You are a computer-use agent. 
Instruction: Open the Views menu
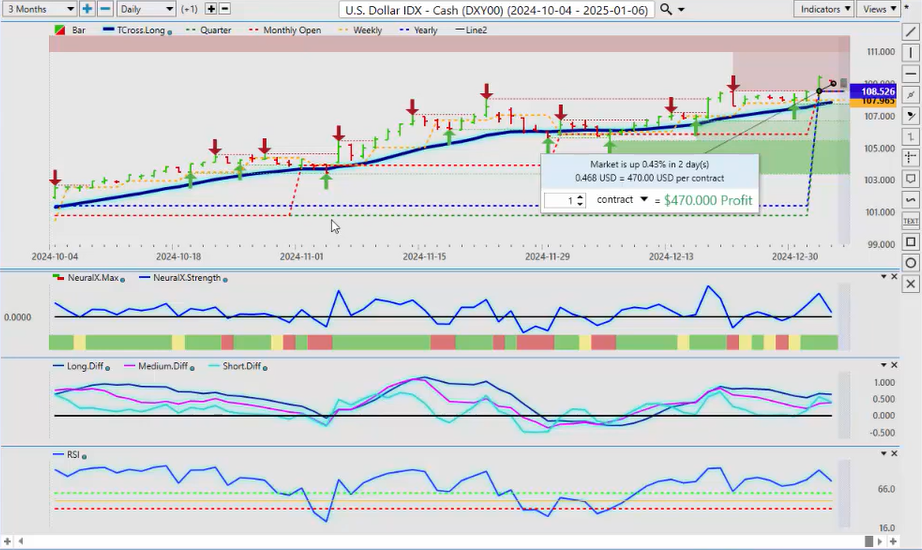point(879,9)
